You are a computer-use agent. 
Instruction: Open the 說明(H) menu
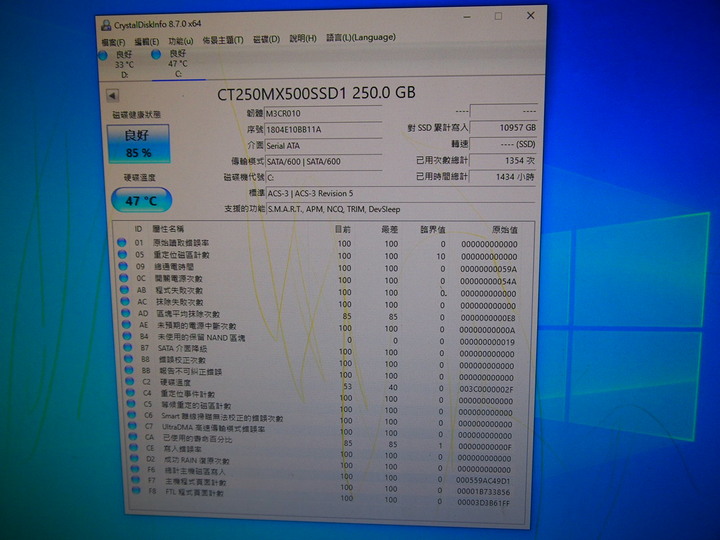pyautogui.click(x=303, y=39)
